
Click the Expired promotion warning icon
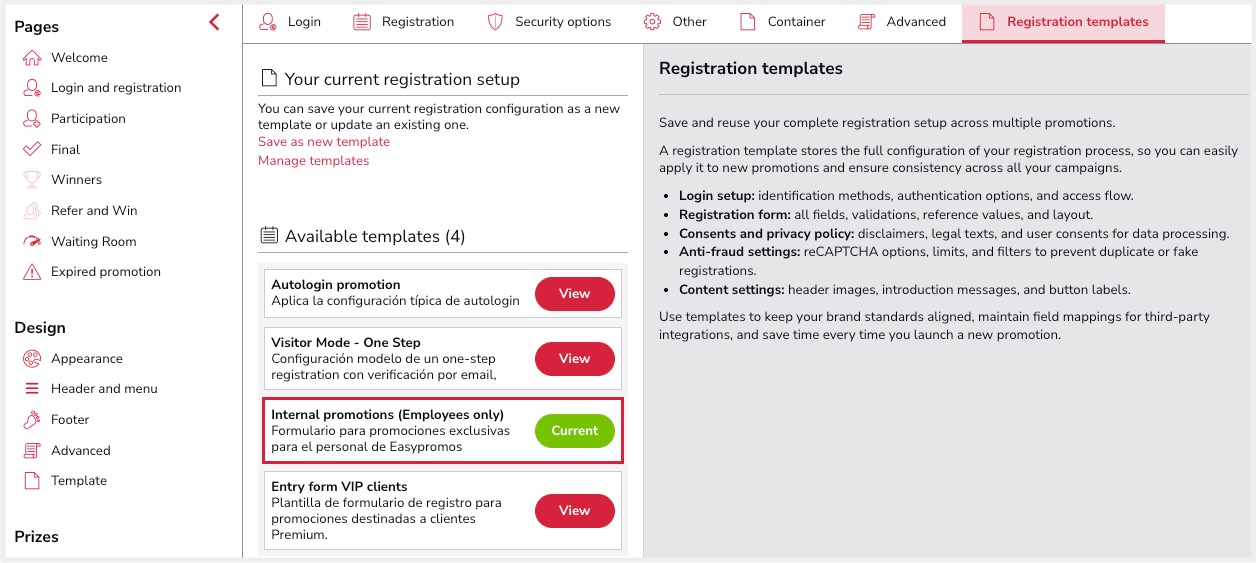(32, 272)
